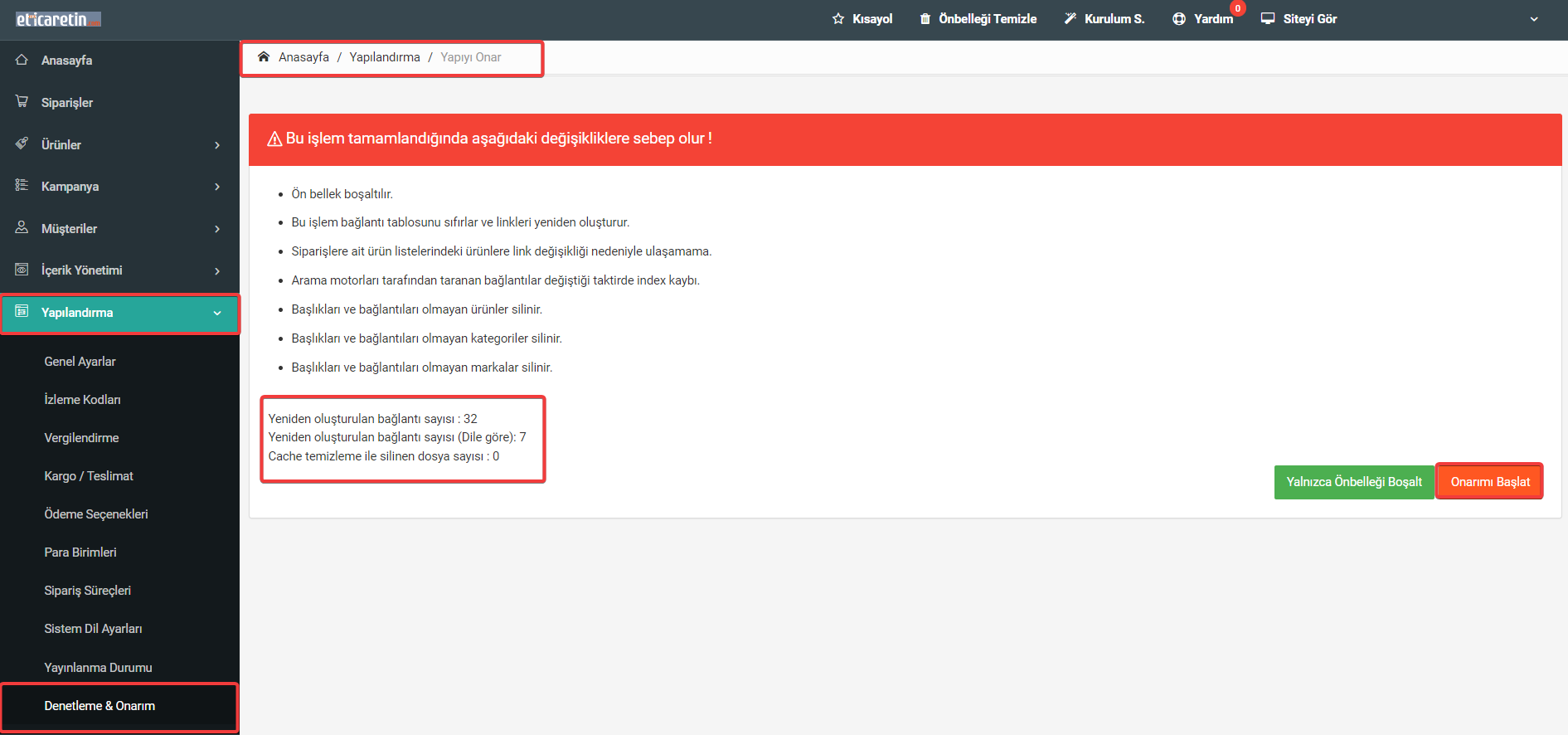1568x735 pixels.
Task: Click Yalnızca Önbelleği Boşalt button
Action: (1354, 482)
